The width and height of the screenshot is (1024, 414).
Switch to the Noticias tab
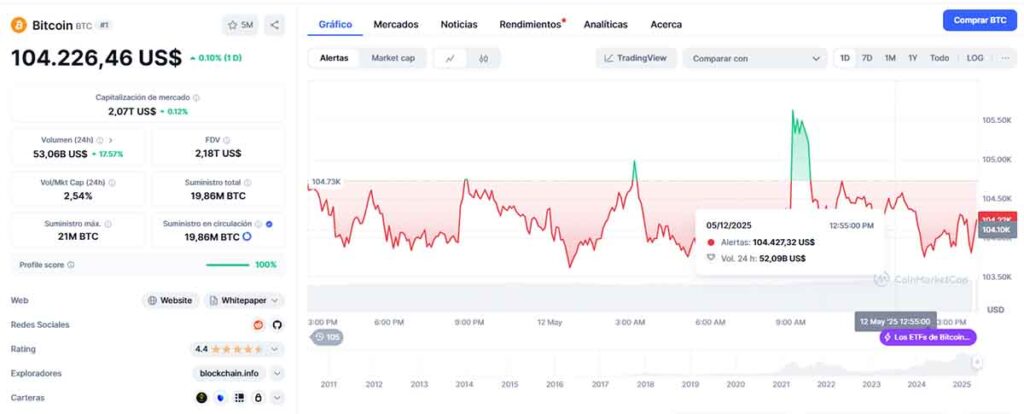tap(459, 24)
